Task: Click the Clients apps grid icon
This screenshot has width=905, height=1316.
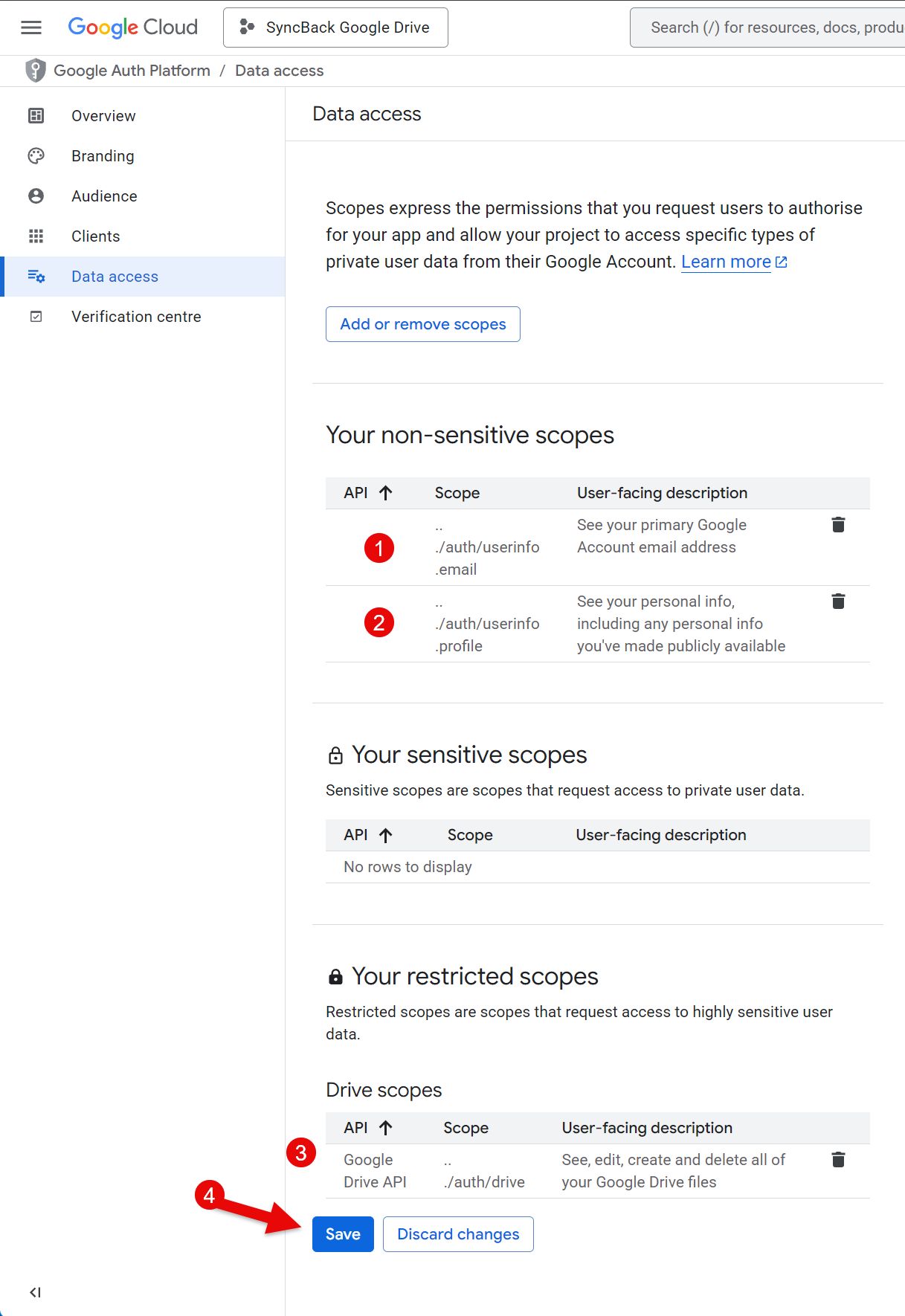Action: click(36, 236)
